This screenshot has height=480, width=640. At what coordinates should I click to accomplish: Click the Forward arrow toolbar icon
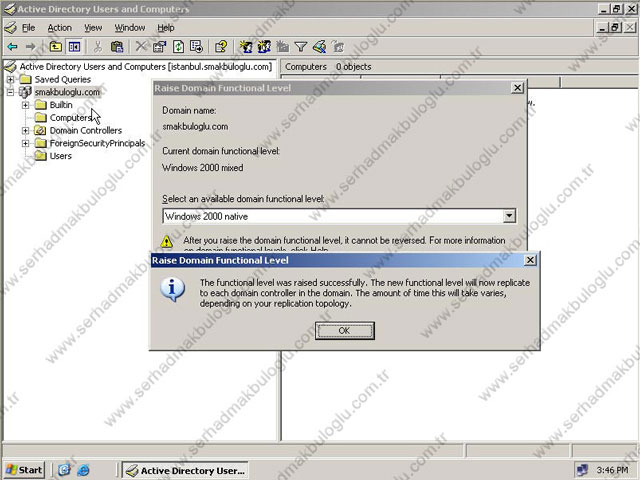coord(31,47)
